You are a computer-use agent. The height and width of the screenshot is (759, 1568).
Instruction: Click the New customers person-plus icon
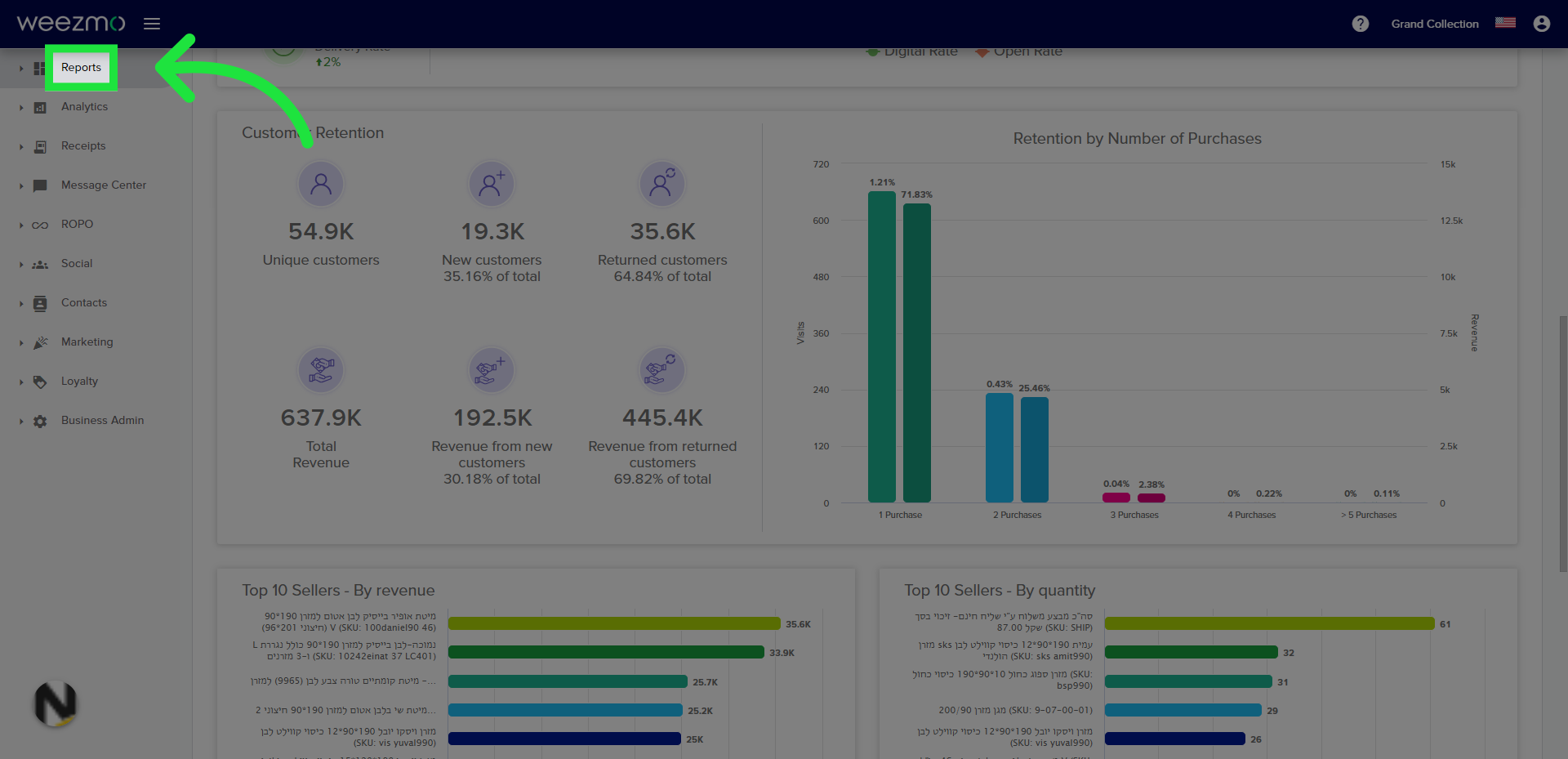pyautogui.click(x=492, y=184)
